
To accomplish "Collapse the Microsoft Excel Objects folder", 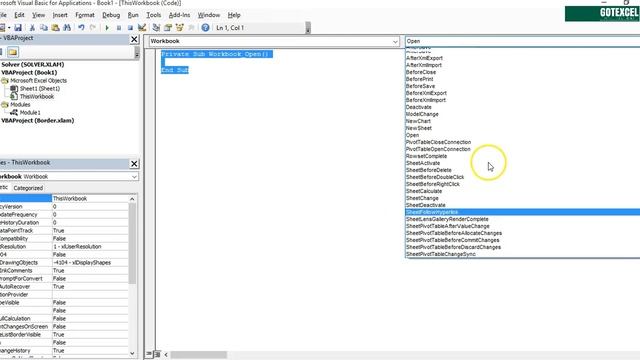I will (x=4, y=81).
